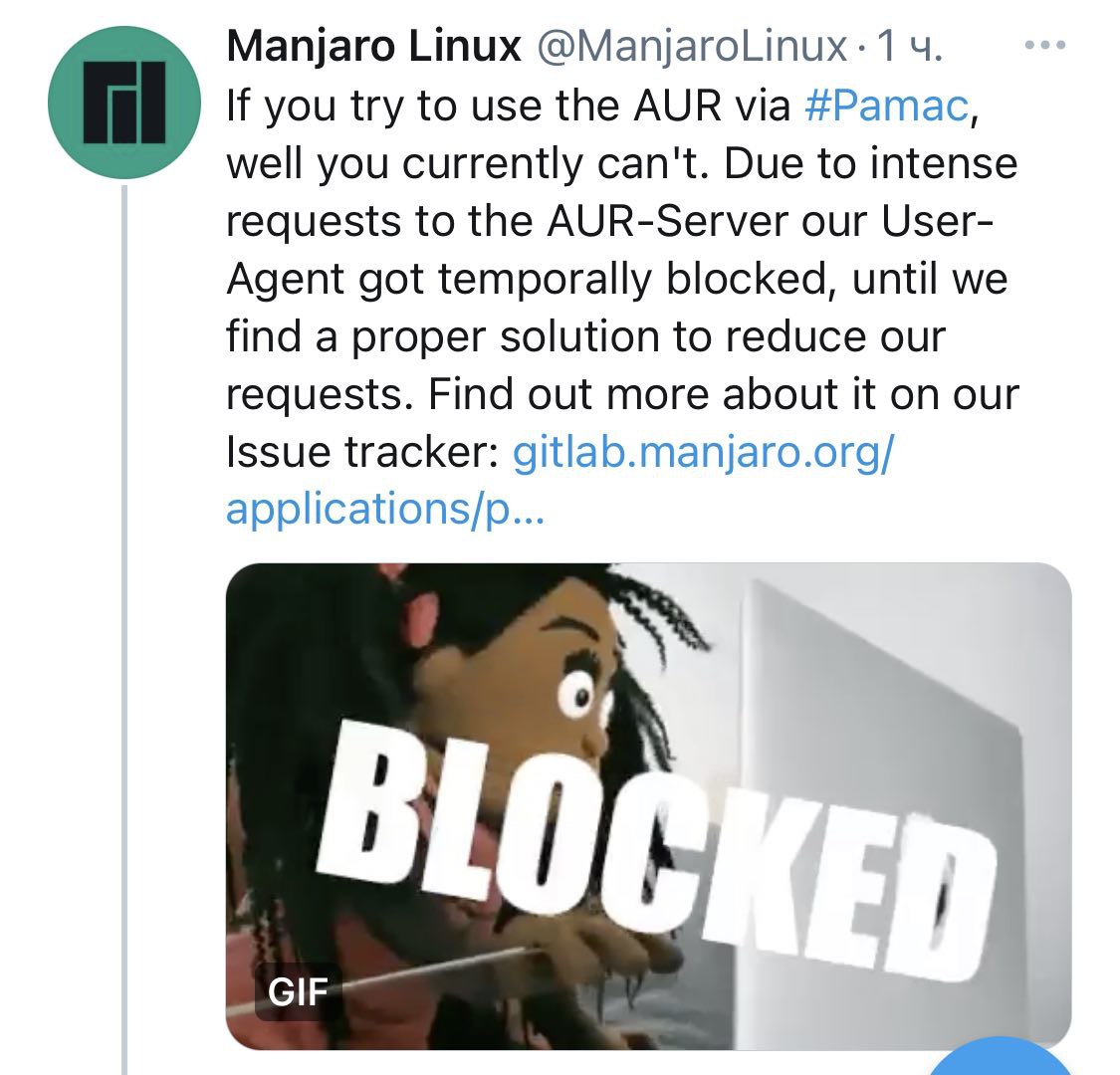Click the 'AUR-Server our User-' text line
This screenshot has width=1120, height=1075.
(x=770, y=221)
